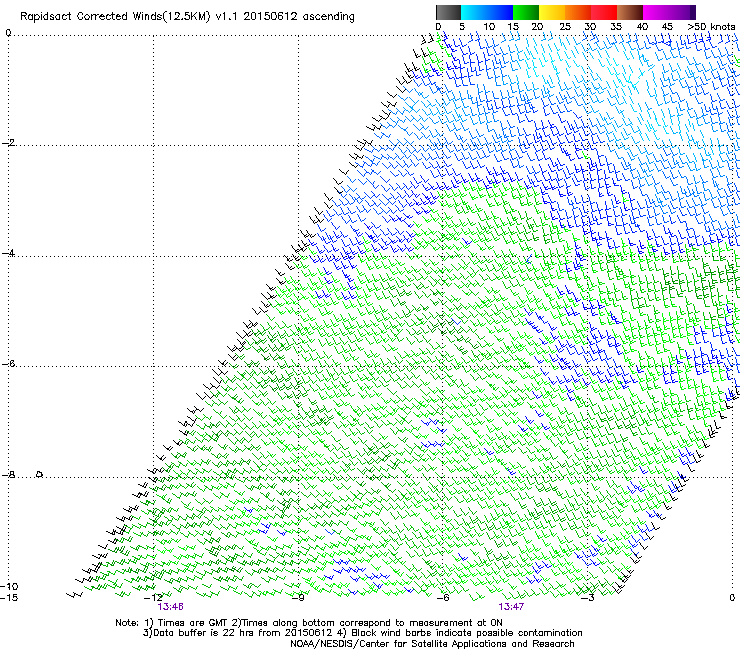Screen dimensions: 740x650
Task: Click the blue 10-15 knots color swatch
Action: (x=500, y=12)
